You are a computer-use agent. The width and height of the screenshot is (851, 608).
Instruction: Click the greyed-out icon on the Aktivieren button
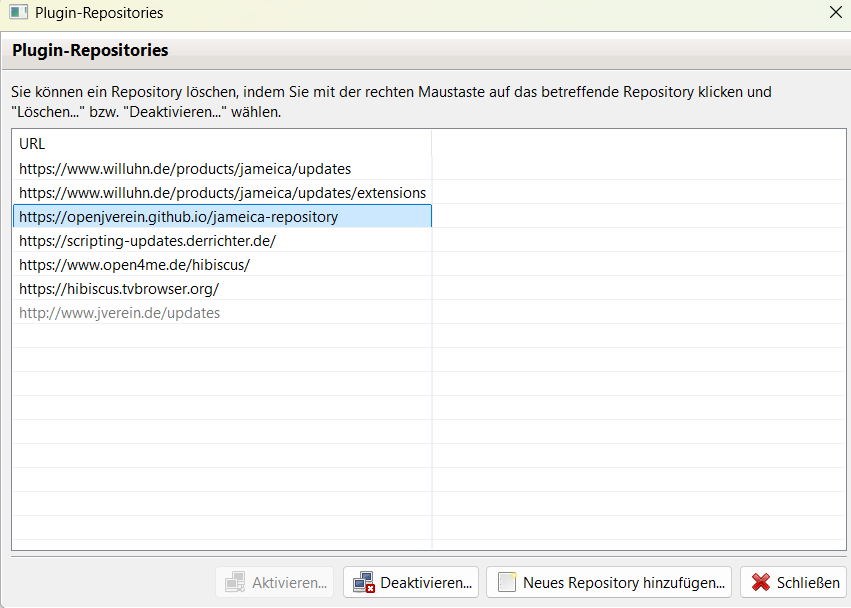pos(235,582)
